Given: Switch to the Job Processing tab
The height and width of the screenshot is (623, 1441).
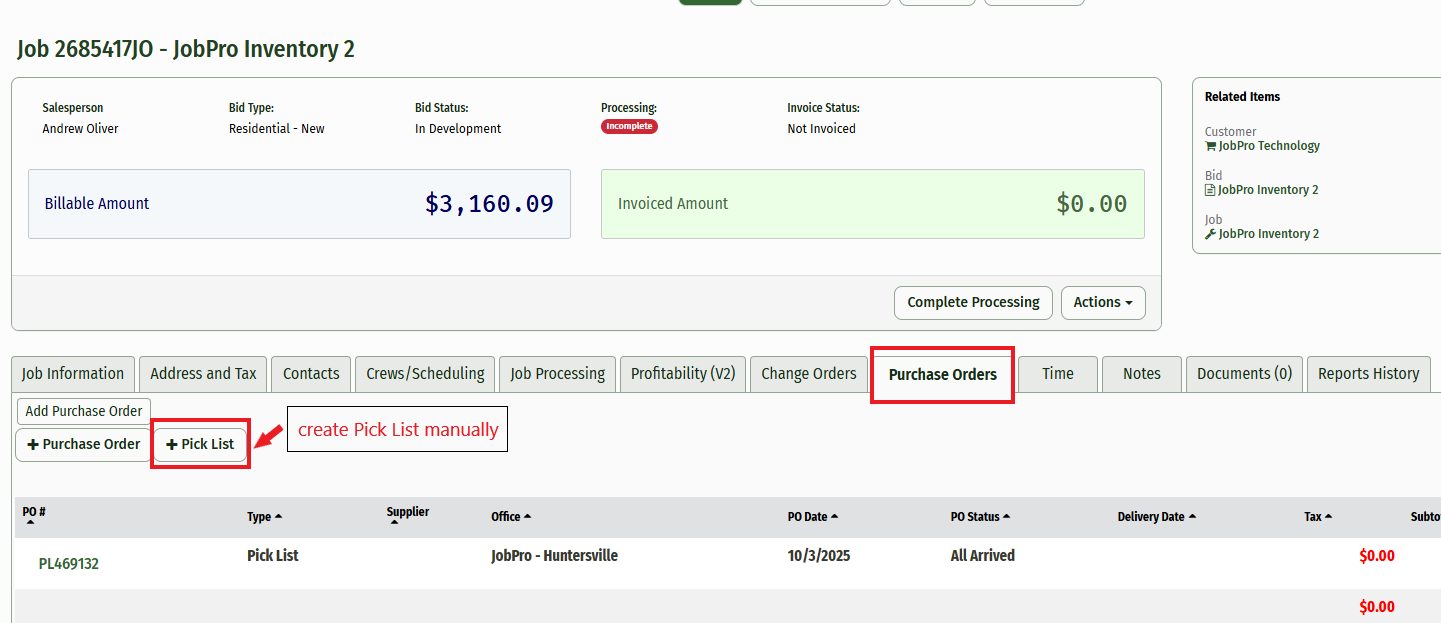Looking at the screenshot, I should point(557,374).
